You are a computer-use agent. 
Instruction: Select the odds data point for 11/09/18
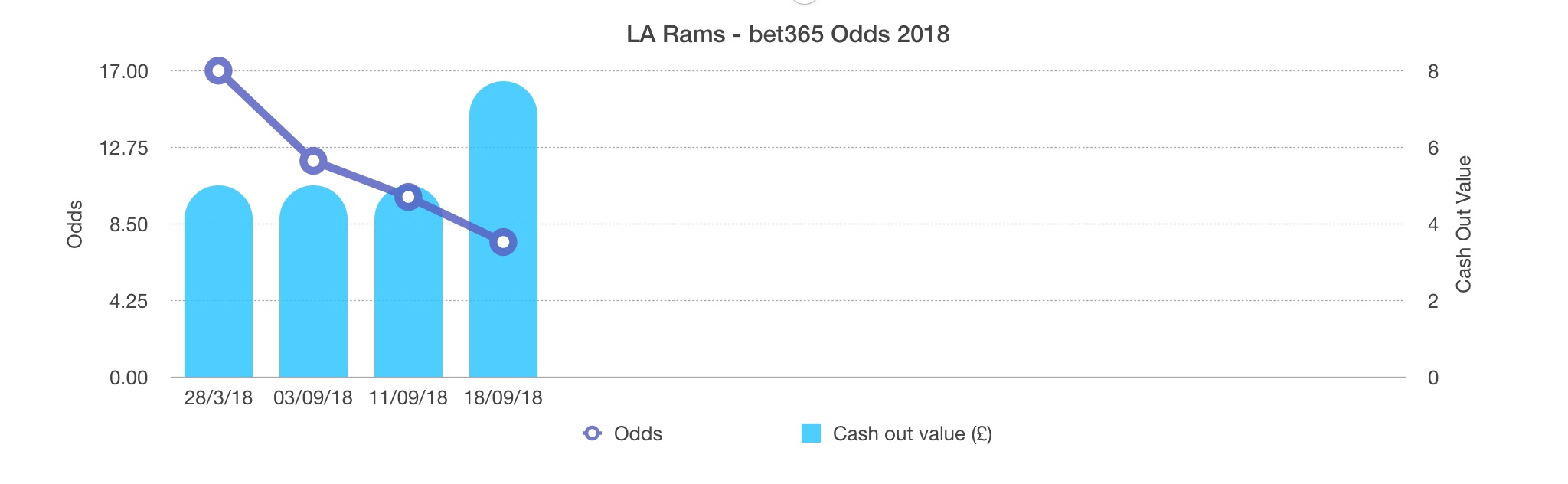408,197
